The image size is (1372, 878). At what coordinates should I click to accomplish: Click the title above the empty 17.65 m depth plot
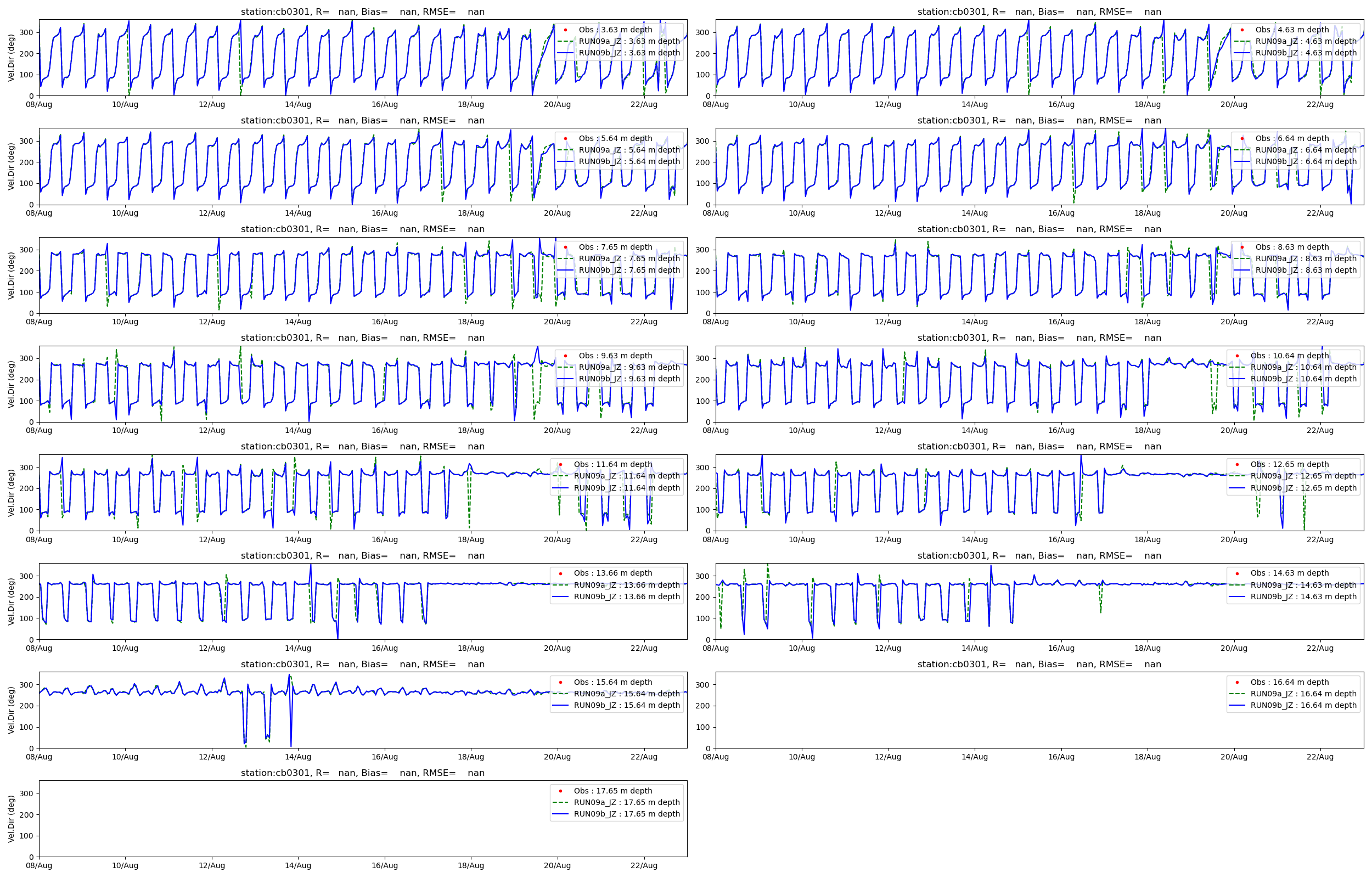click(363, 773)
